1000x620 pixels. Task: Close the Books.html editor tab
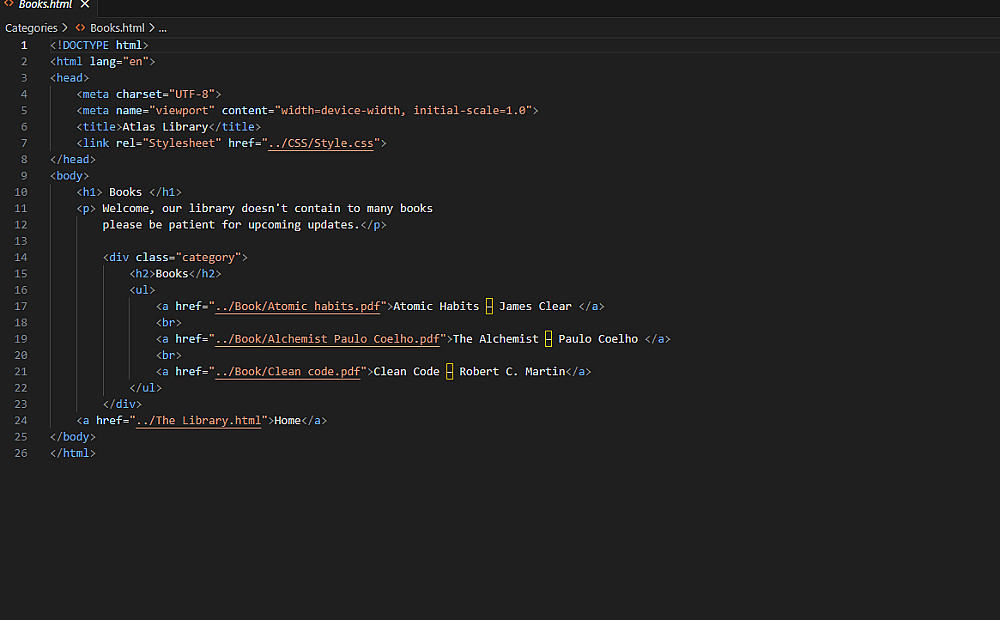[x=84, y=5]
